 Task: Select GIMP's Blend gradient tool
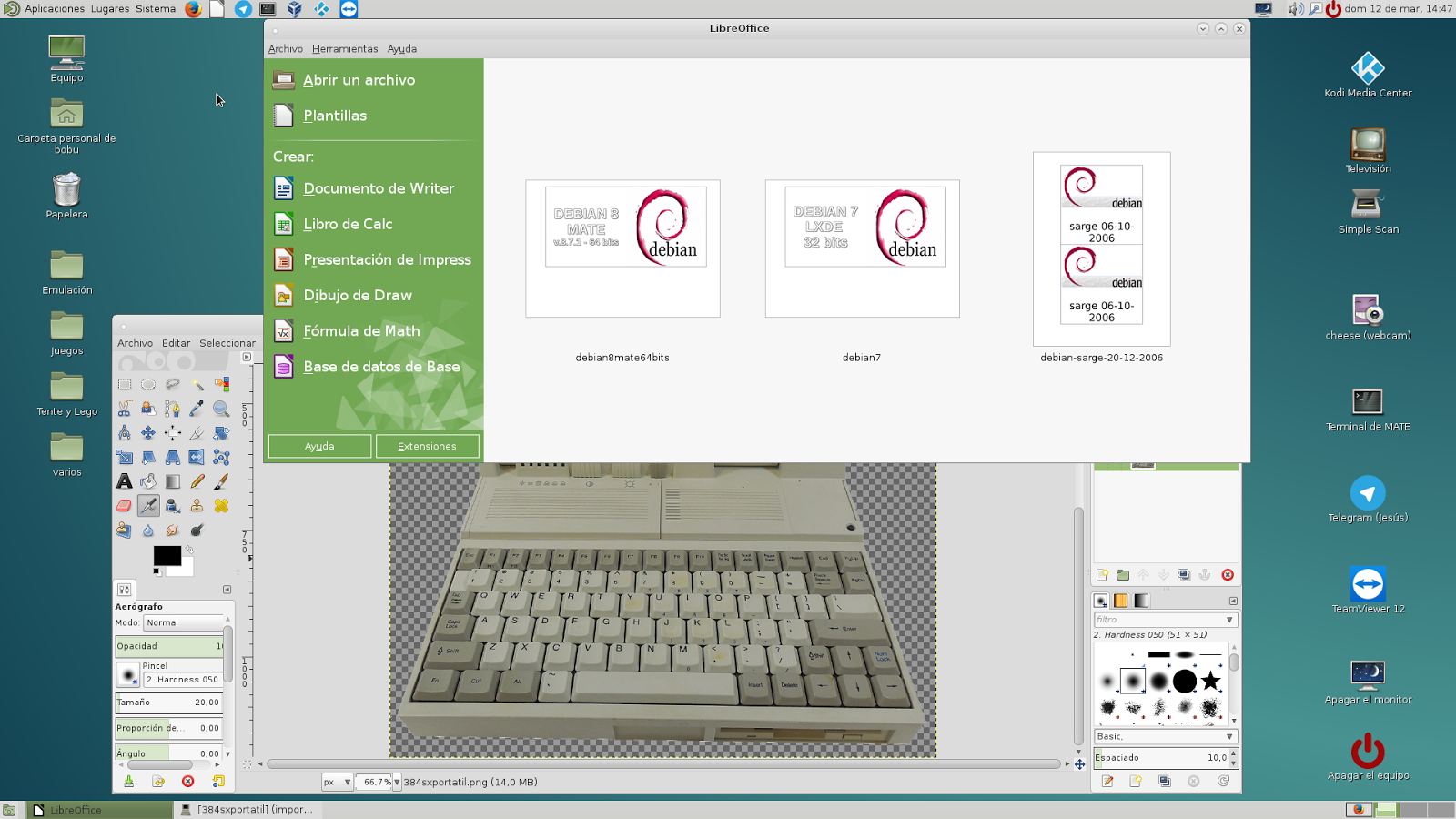pyautogui.click(x=173, y=481)
